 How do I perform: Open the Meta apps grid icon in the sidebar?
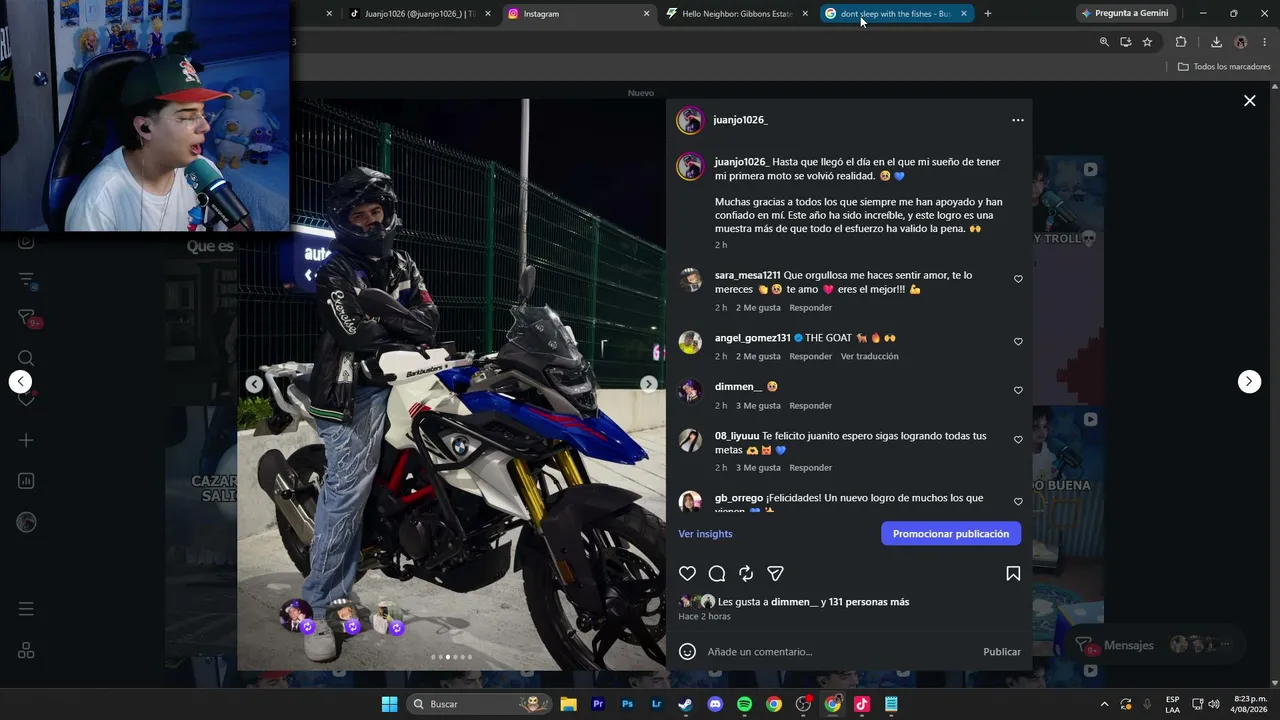[x=26, y=650]
